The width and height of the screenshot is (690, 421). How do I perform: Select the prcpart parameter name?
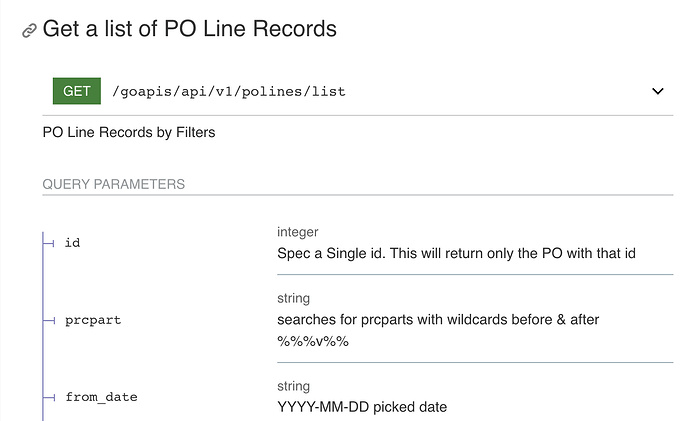pyautogui.click(x=93, y=320)
